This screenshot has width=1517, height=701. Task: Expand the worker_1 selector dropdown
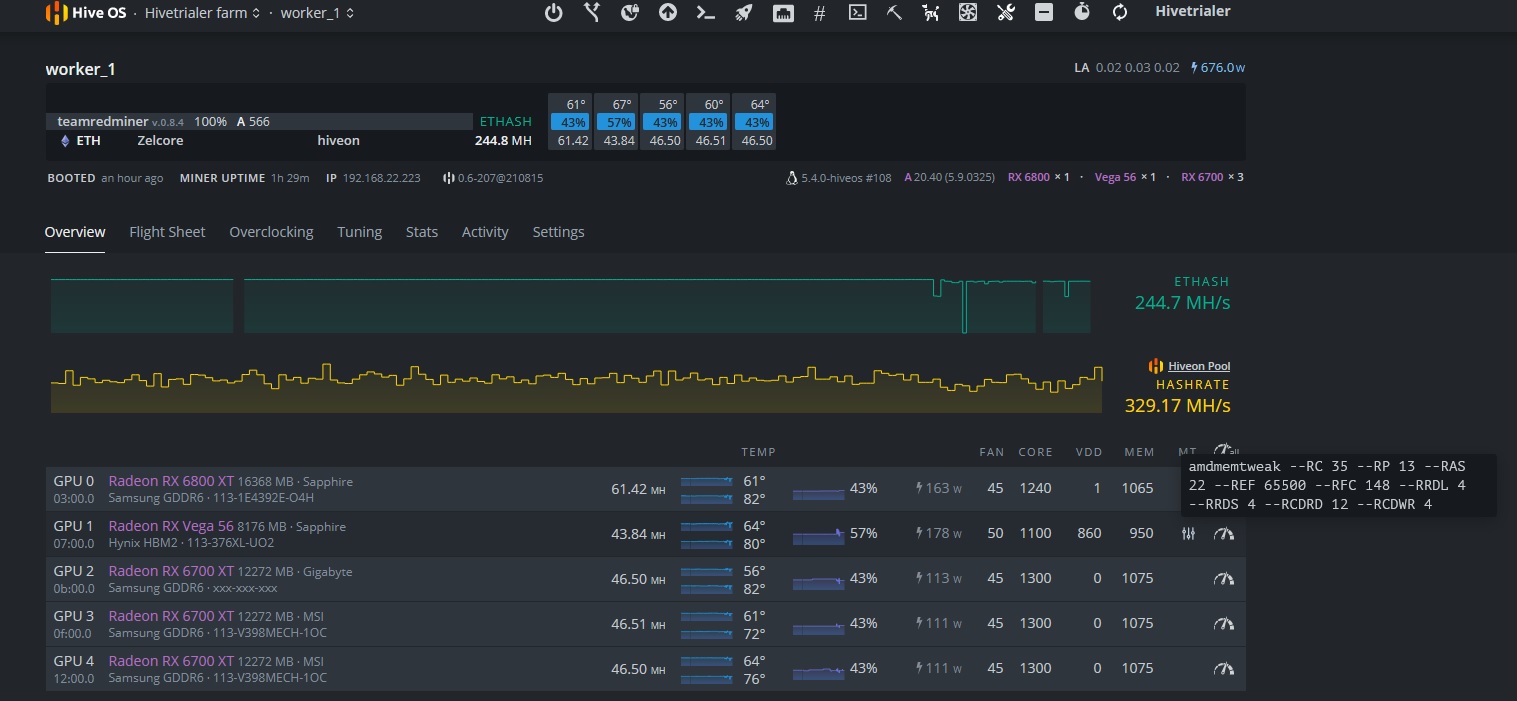pyautogui.click(x=317, y=13)
